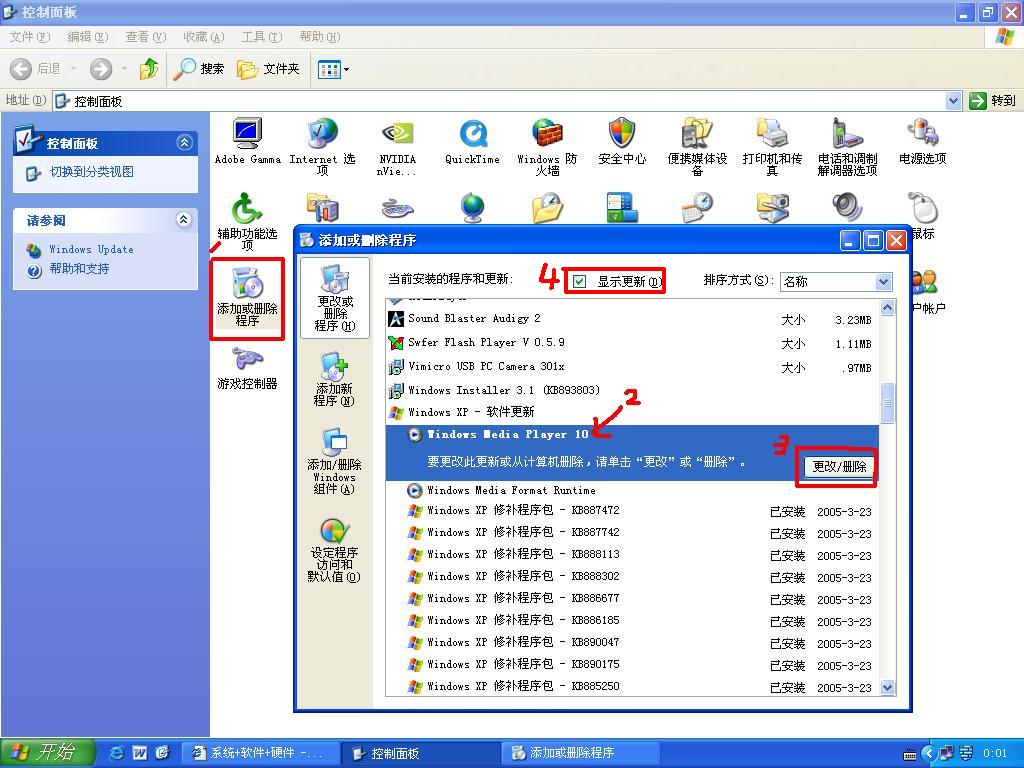The image size is (1024, 768).
Task: Open the 帮助 menu
Action: 319,37
